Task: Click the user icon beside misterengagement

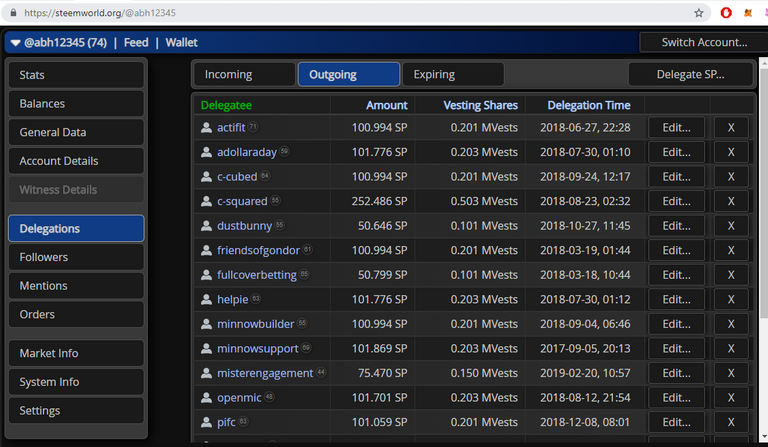Action: (x=206, y=373)
